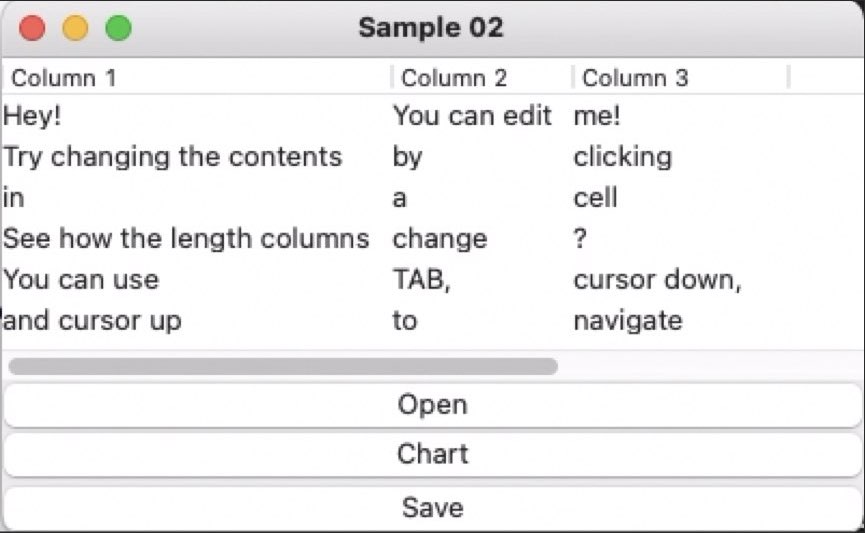Select the Column 3 header

click(681, 78)
